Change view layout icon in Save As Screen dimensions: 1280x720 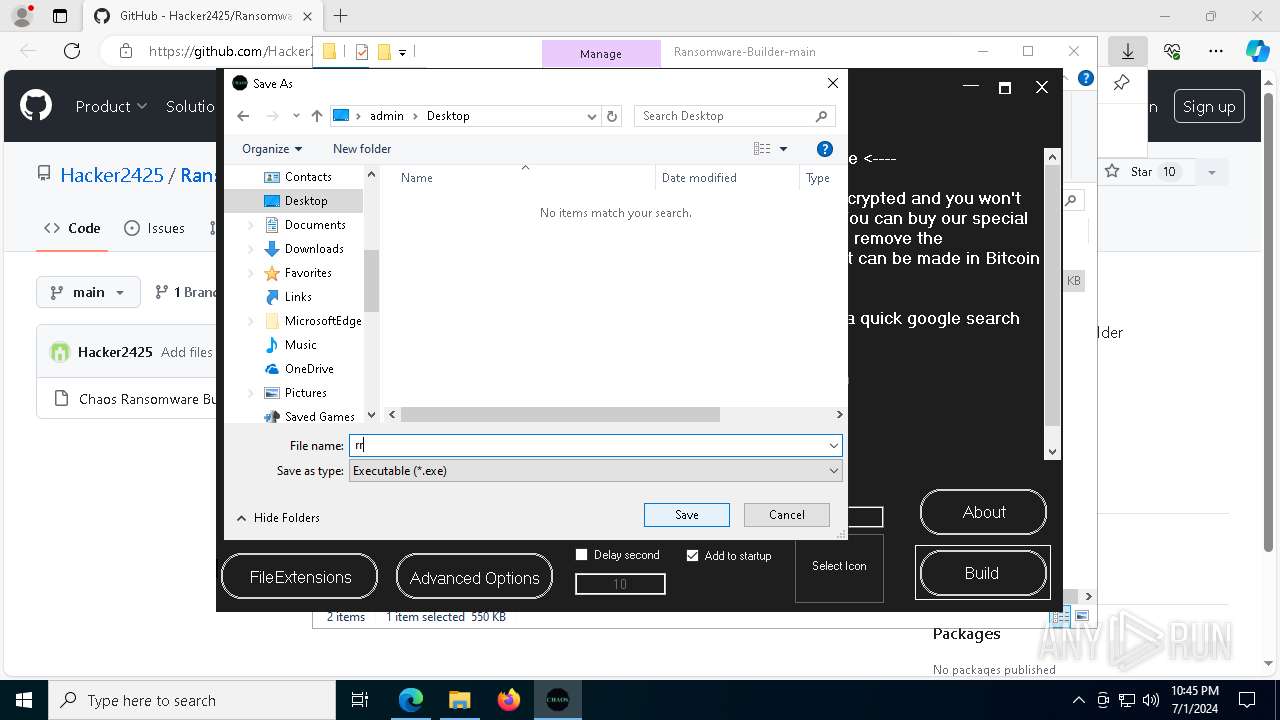762,149
